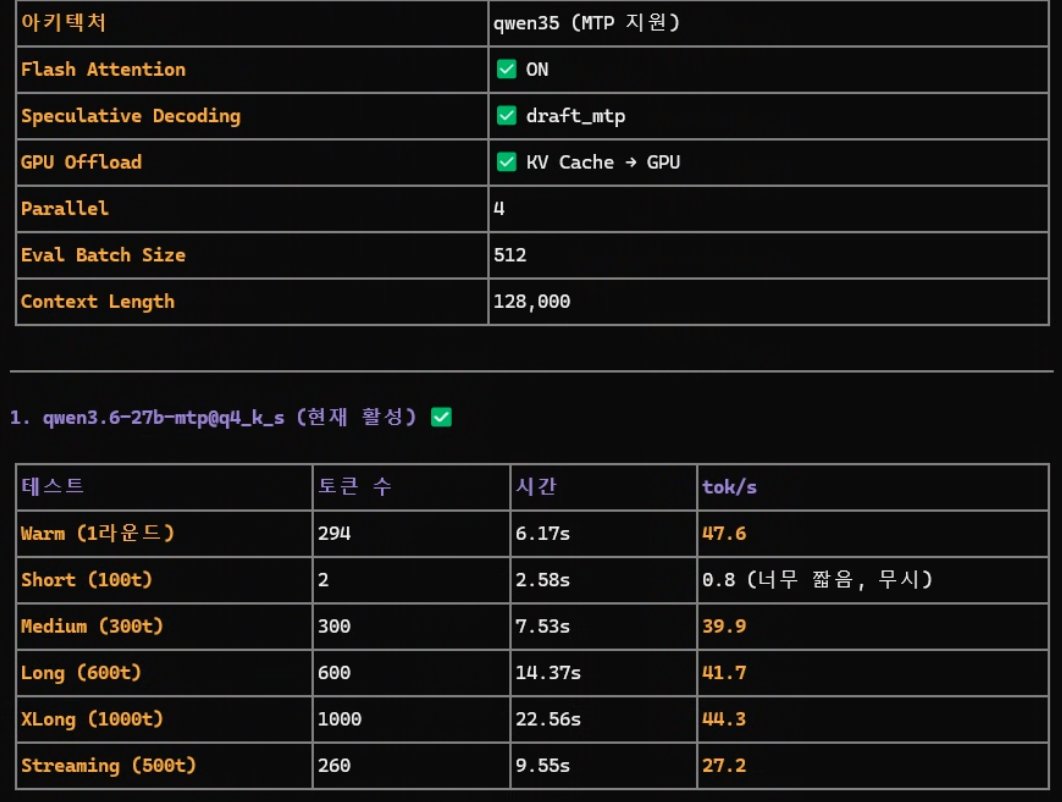
Task: Click the tok/s column header
Action: tap(729, 487)
